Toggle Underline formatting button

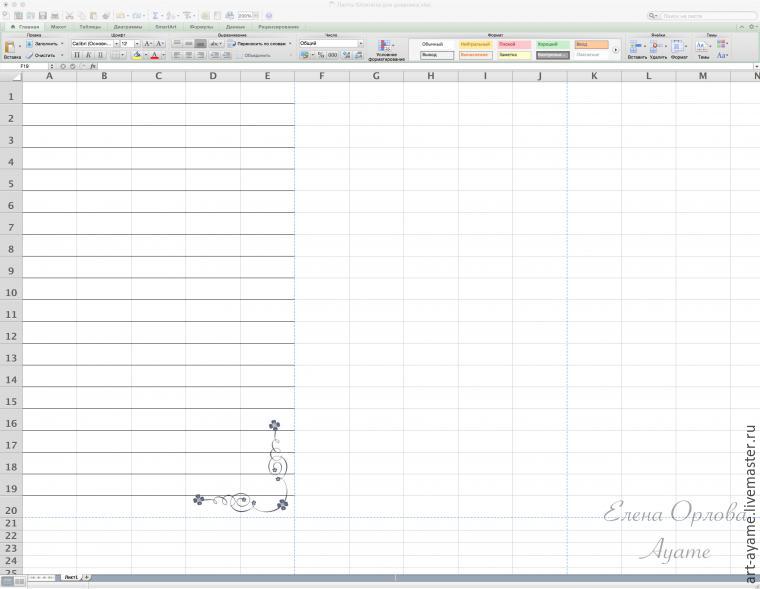point(99,55)
